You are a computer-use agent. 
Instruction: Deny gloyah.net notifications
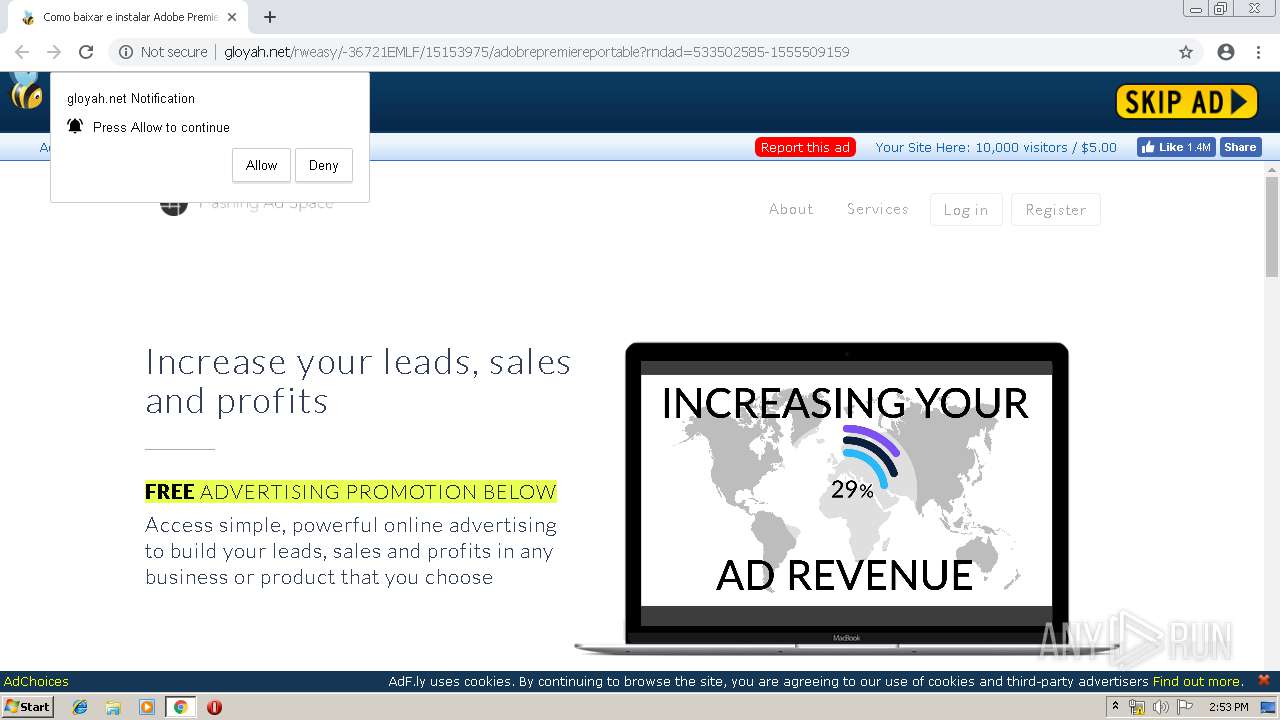click(323, 165)
